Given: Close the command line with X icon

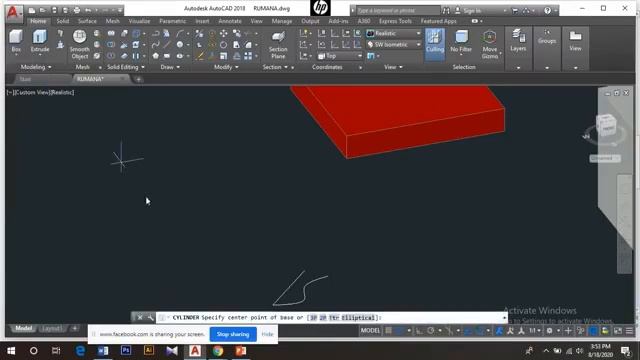Looking at the screenshot, I should (140, 317).
